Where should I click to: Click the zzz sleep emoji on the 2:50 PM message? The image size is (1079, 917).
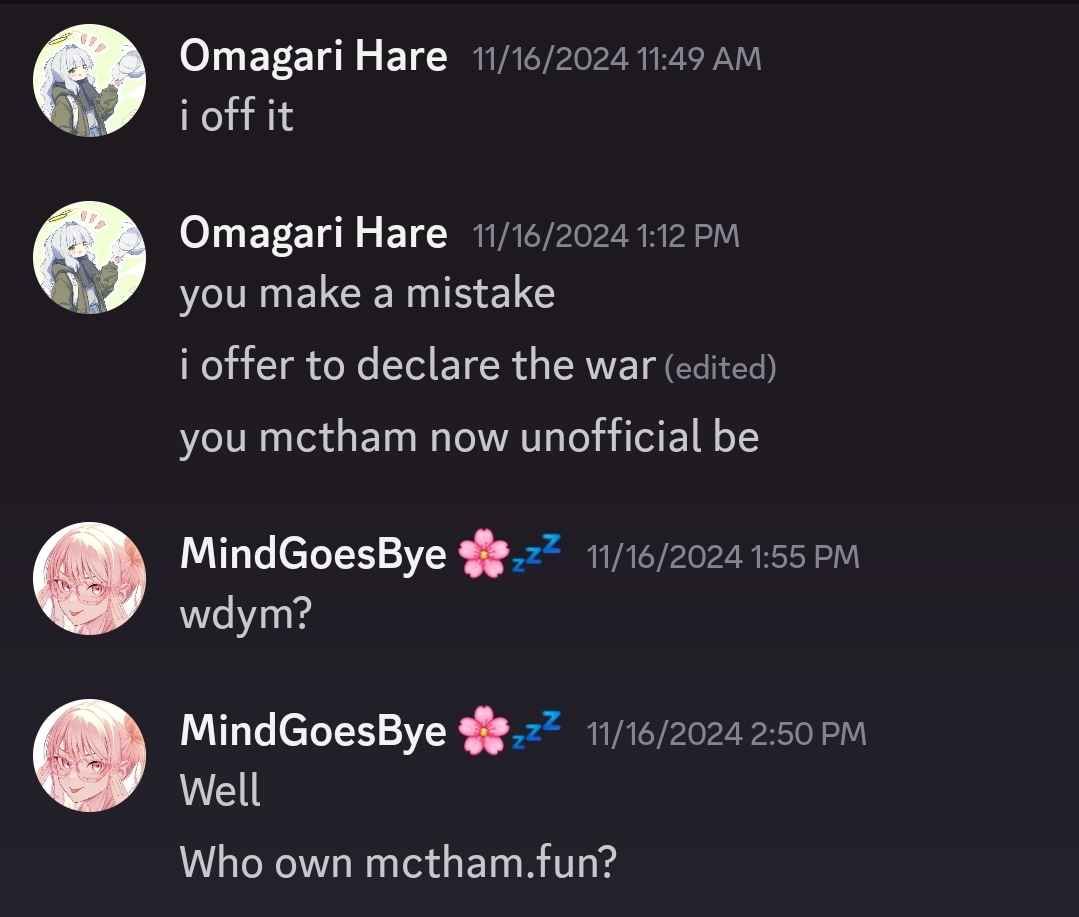click(x=537, y=733)
